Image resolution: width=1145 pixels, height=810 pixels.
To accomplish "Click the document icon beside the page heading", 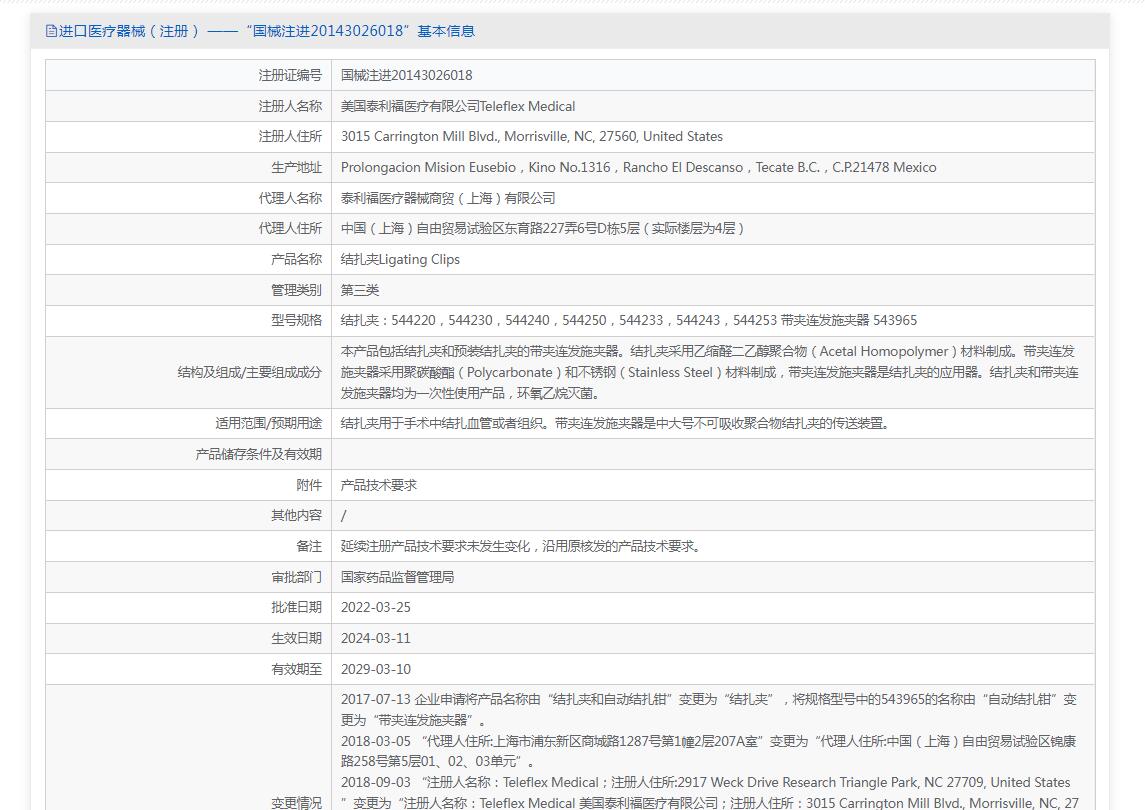I will (51, 31).
